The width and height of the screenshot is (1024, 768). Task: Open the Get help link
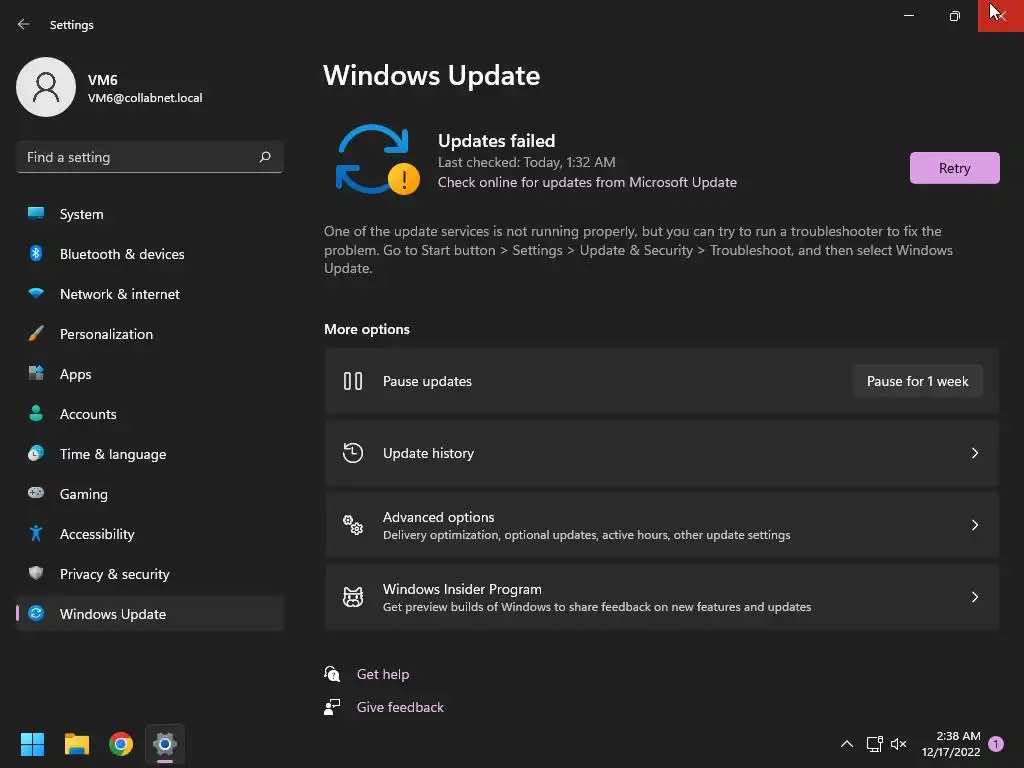383,674
